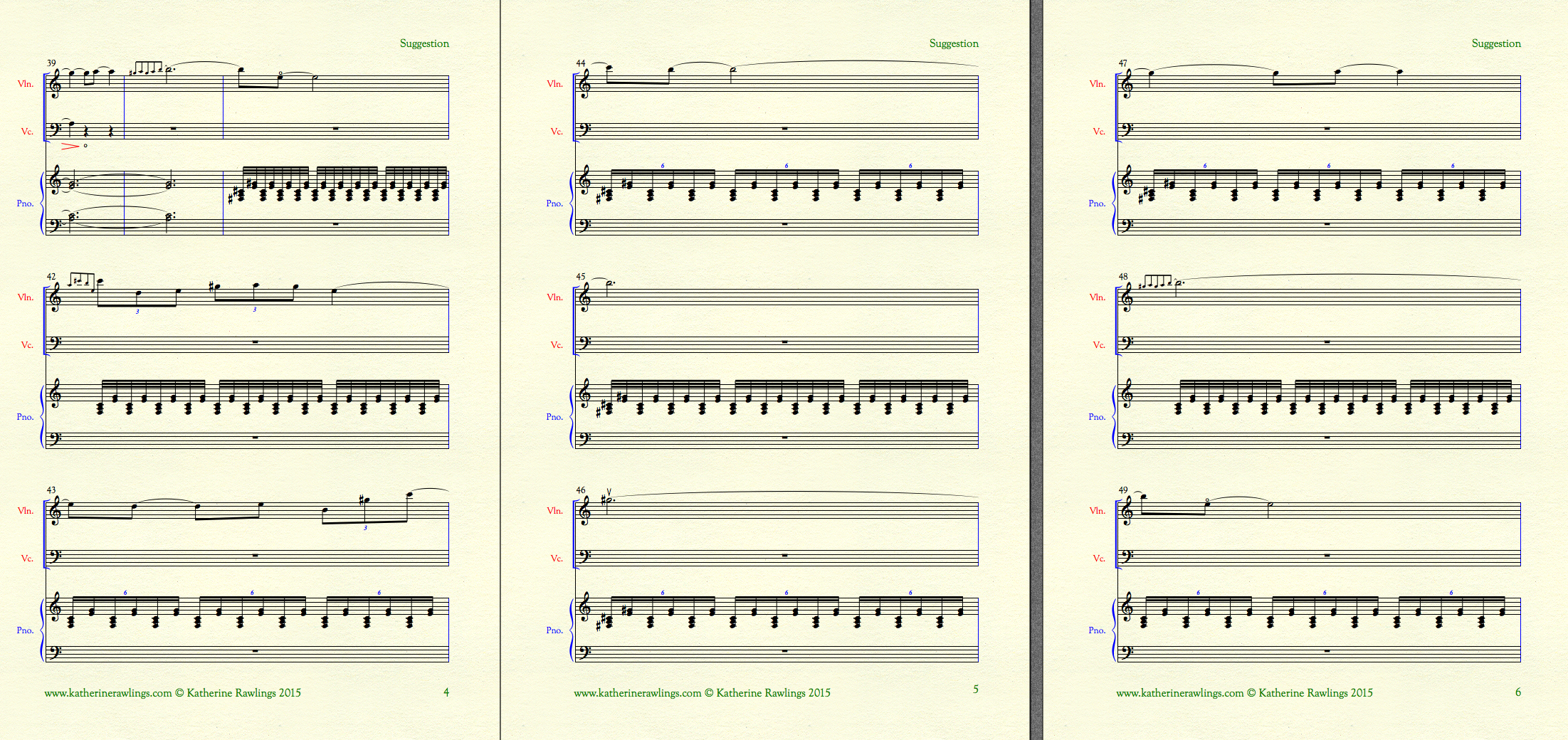Select the Vln. label beside bar 45
Viewport: 1568px width, 740px height.
click(x=555, y=297)
